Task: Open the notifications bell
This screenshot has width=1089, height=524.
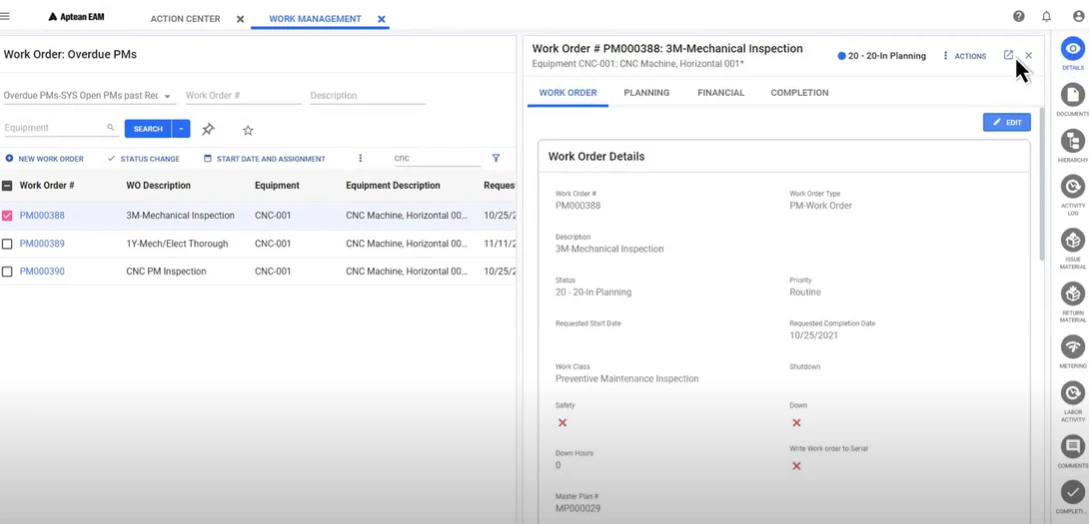Action: click(1047, 17)
